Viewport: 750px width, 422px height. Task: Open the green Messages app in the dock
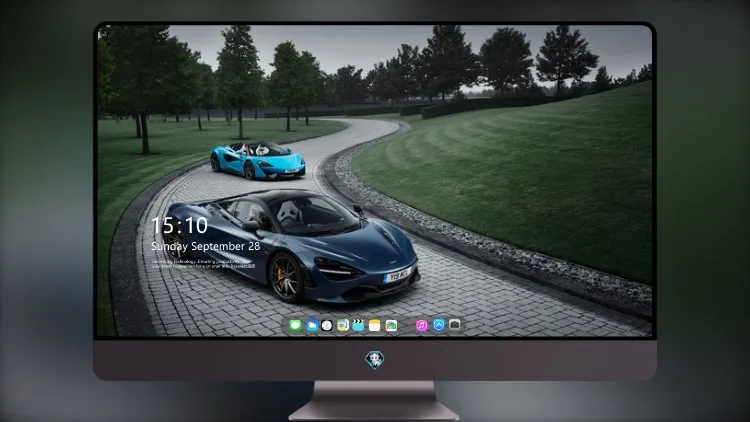pos(295,326)
